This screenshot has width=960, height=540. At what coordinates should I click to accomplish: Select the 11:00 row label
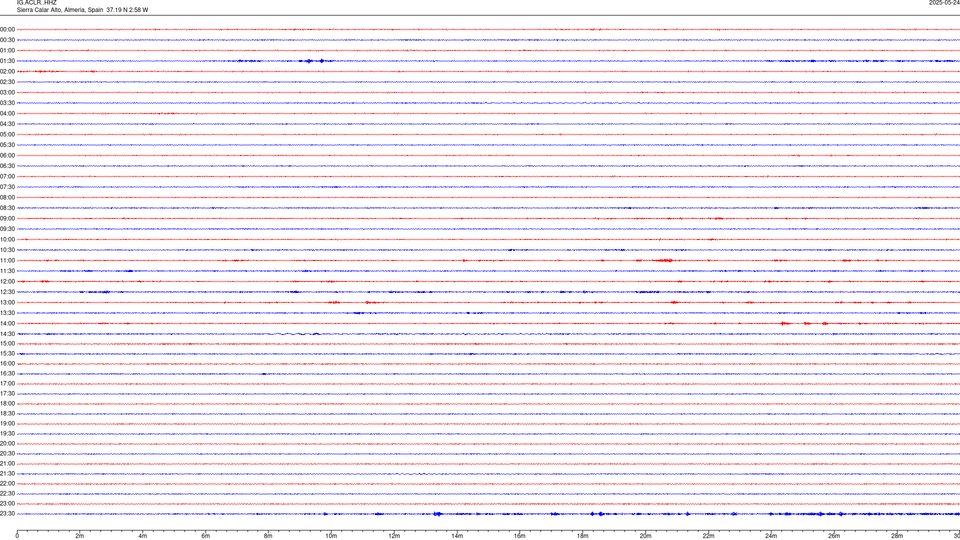tap(7, 260)
